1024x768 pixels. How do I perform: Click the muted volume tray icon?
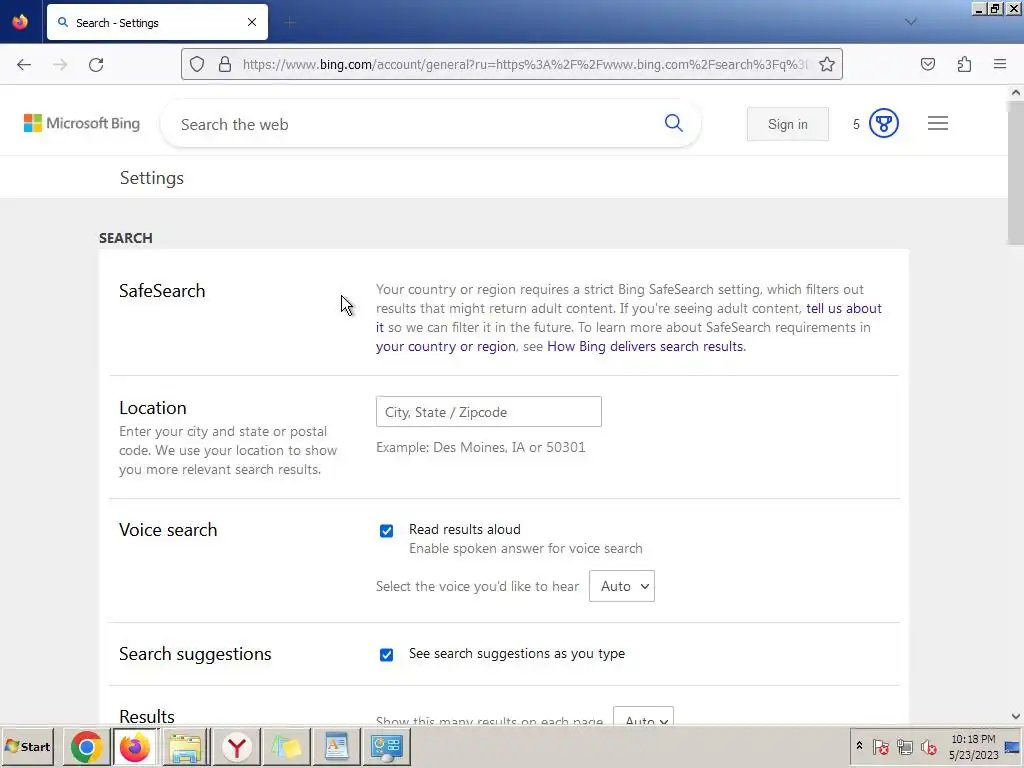pos(928,746)
